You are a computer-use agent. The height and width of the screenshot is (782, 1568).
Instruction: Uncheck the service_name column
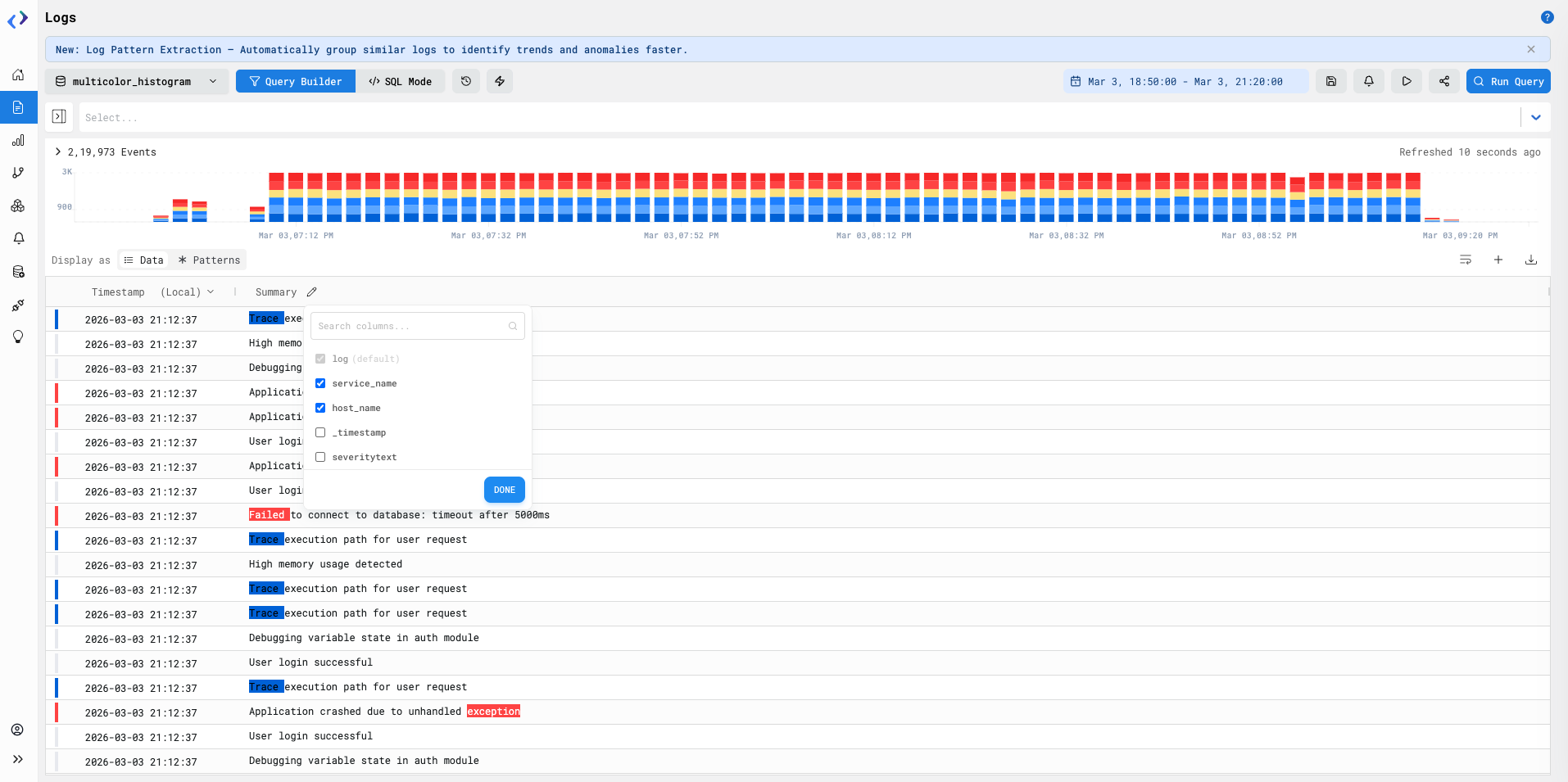tap(320, 383)
